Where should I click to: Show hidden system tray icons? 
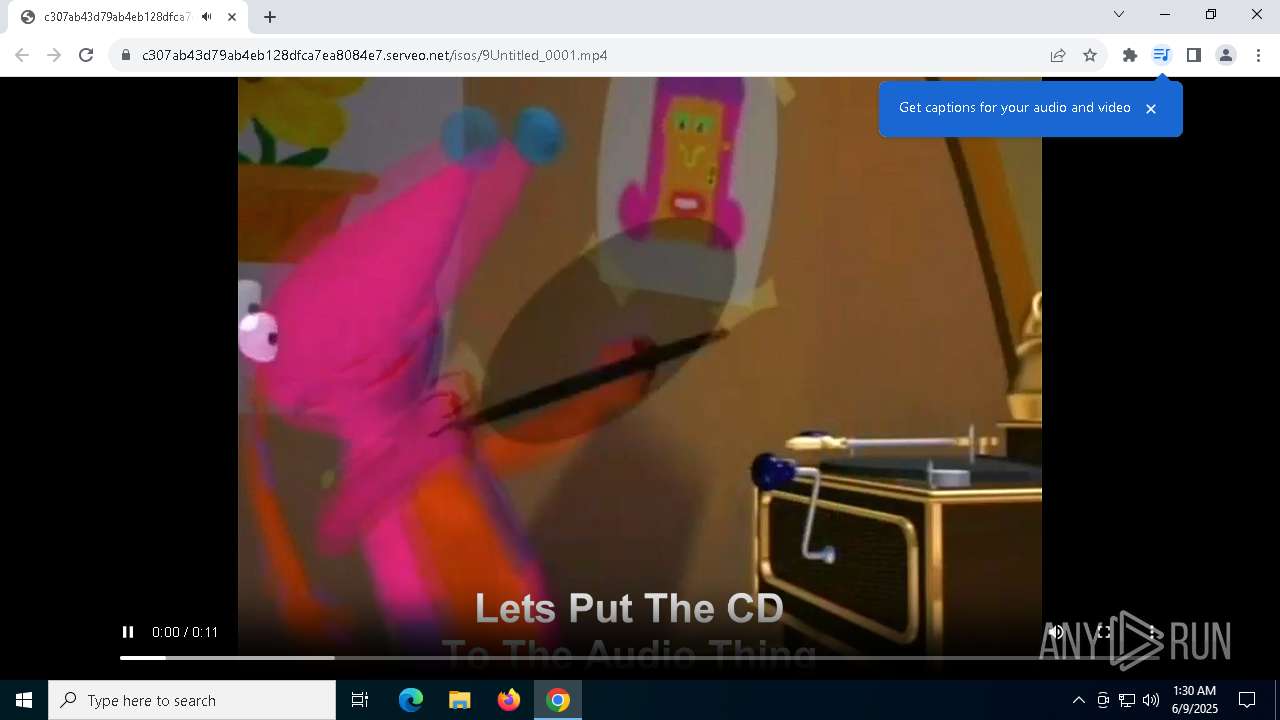[1078, 700]
